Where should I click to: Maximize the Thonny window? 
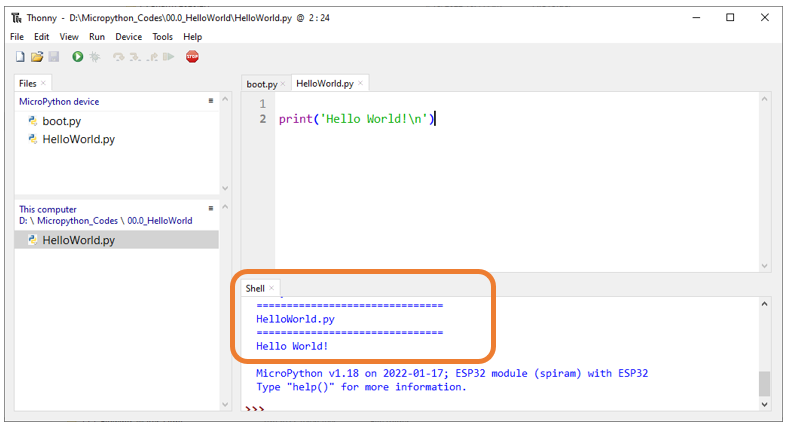[x=730, y=18]
